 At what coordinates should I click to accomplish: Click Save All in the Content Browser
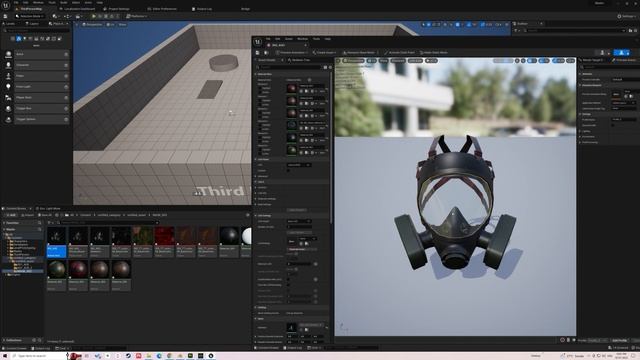coord(45,215)
